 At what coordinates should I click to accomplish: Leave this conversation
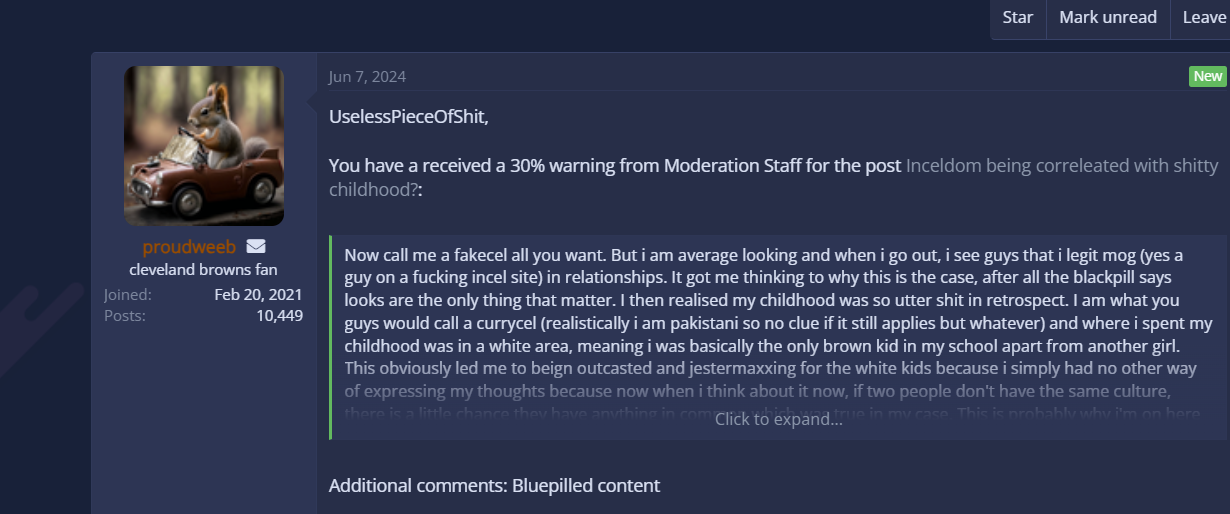(1203, 17)
